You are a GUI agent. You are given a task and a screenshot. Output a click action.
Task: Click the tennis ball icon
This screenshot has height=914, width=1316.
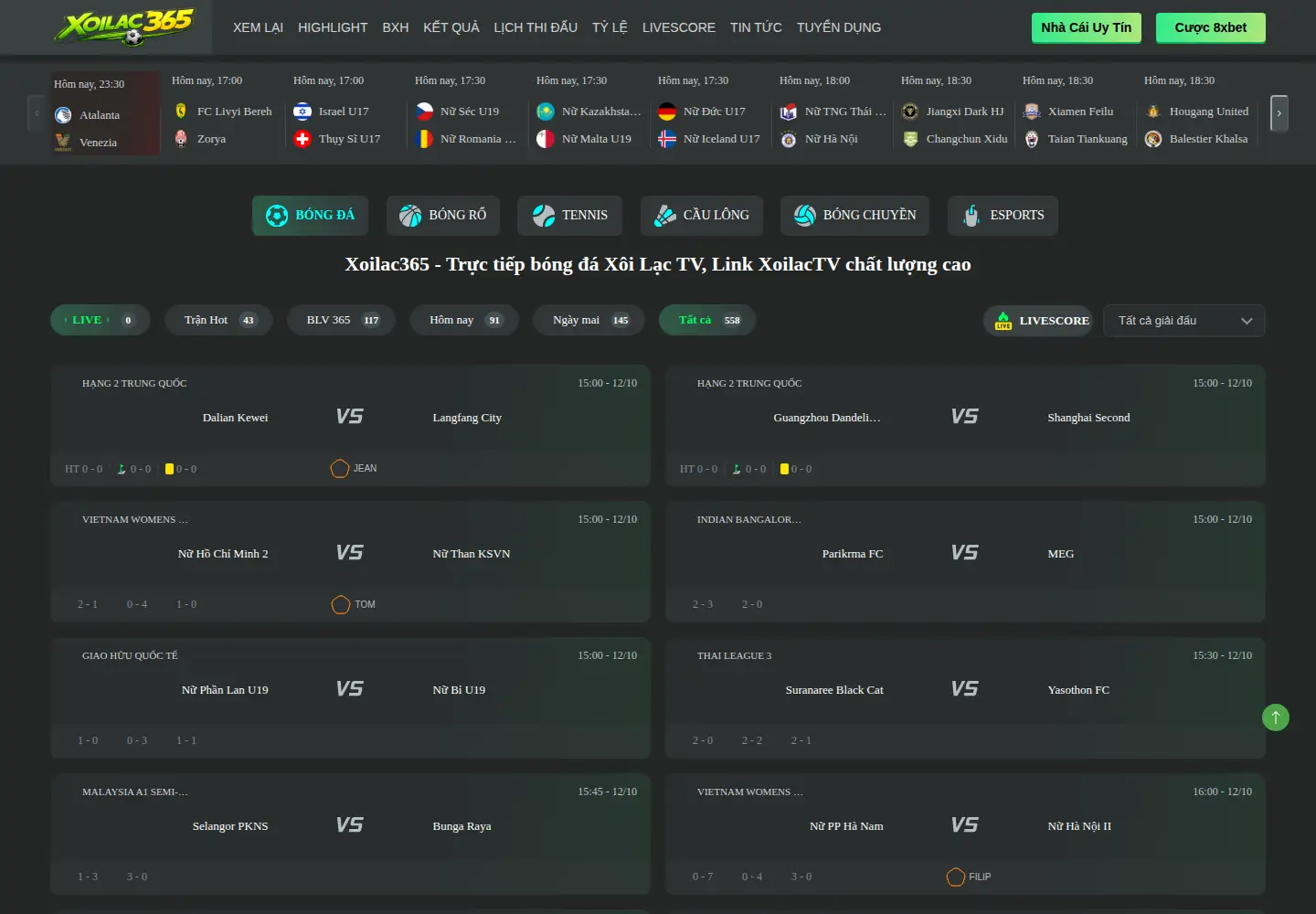pos(544,216)
